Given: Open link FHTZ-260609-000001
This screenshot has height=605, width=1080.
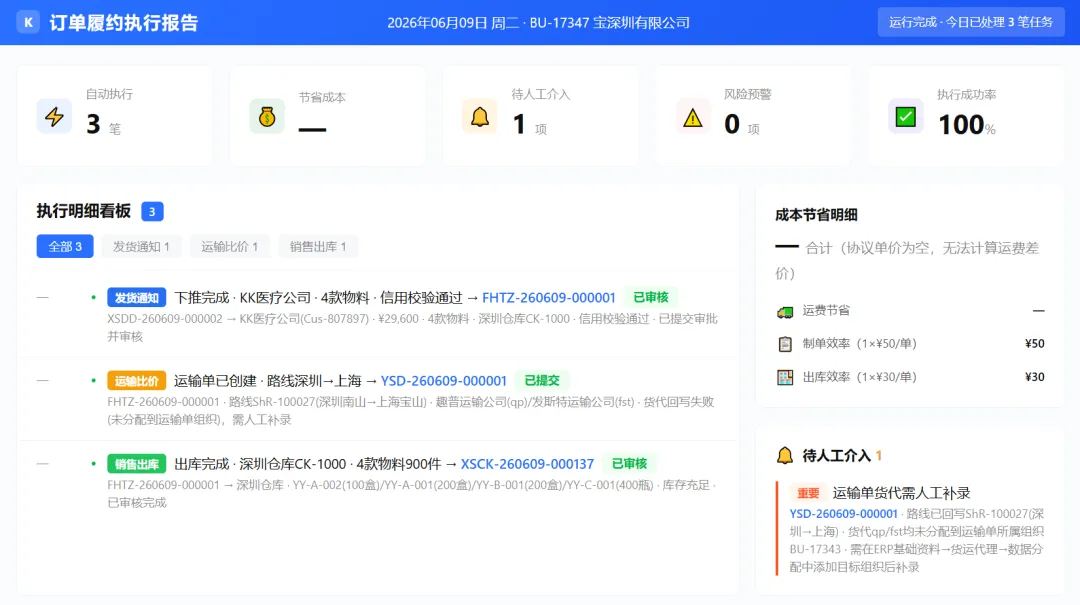Looking at the screenshot, I should [x=548, y=298].
